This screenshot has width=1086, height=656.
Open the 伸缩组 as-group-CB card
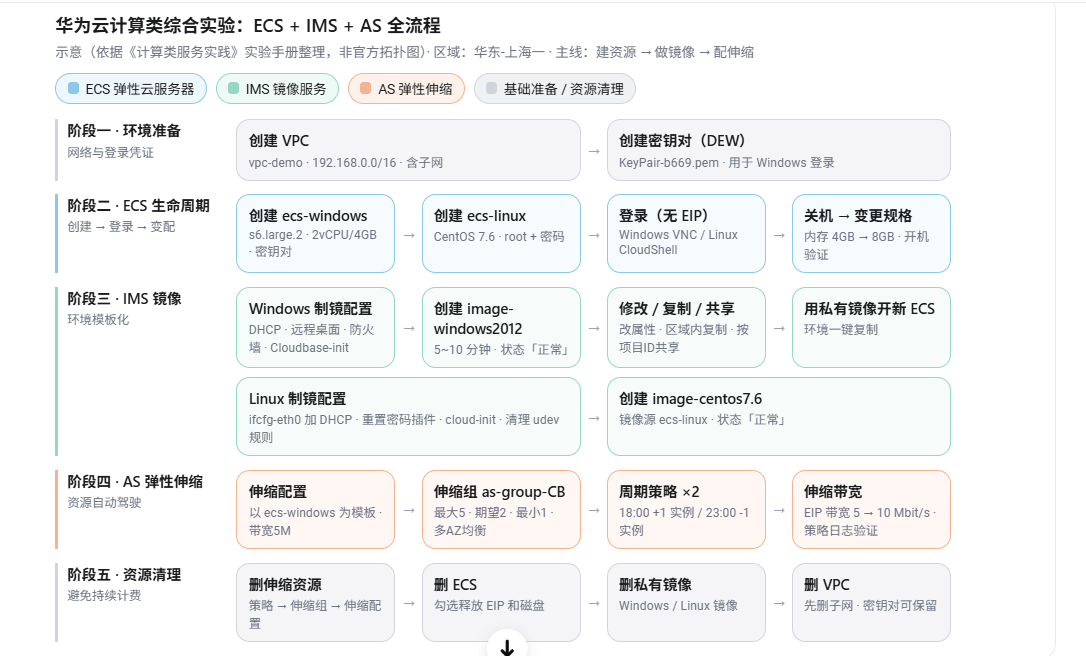point(501,509)
